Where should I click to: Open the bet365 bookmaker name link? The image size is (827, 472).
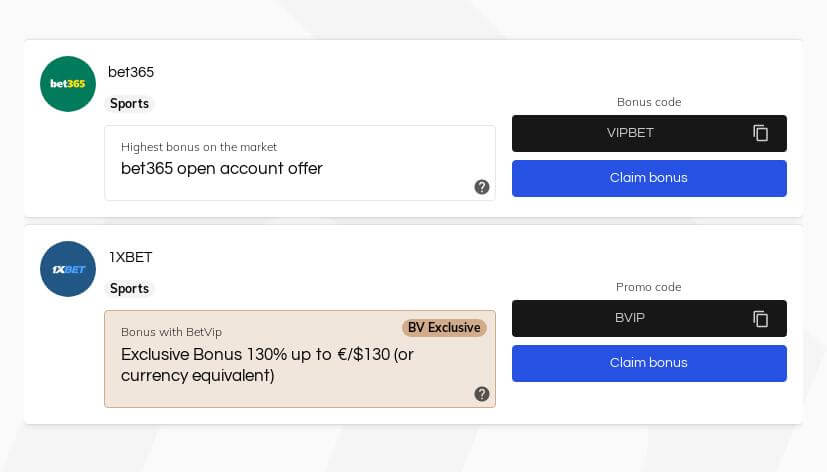pyautogui.click(x=131, y=72)
